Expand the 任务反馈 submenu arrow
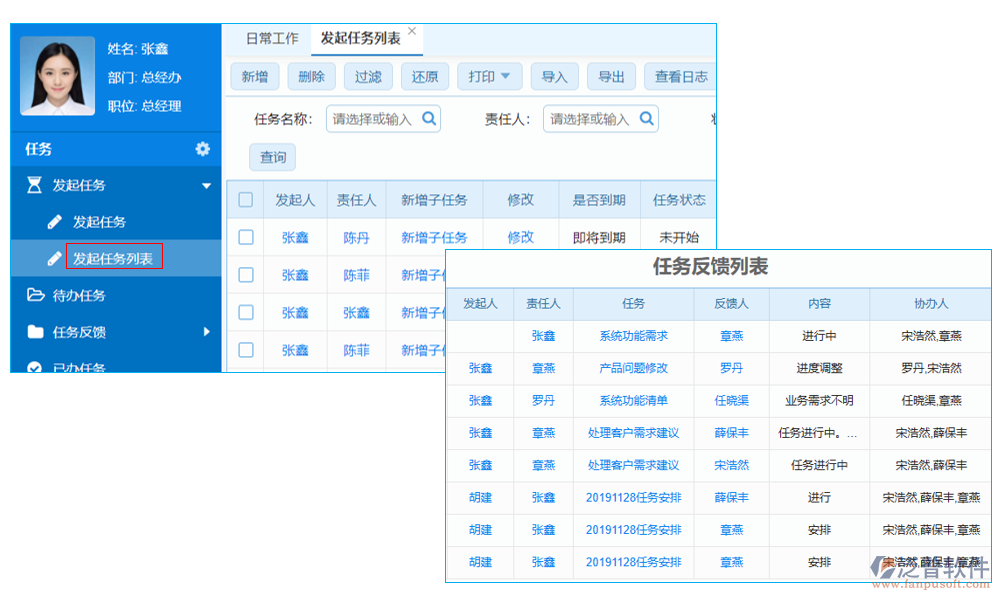The height and width of the screenshot is (600, 1000). click(206, 331)
